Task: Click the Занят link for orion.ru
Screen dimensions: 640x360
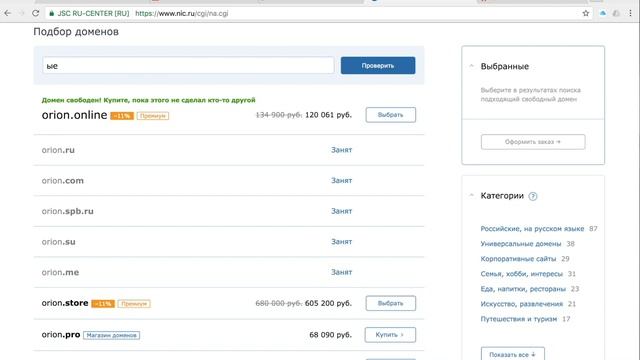Action: pos(342,150)
